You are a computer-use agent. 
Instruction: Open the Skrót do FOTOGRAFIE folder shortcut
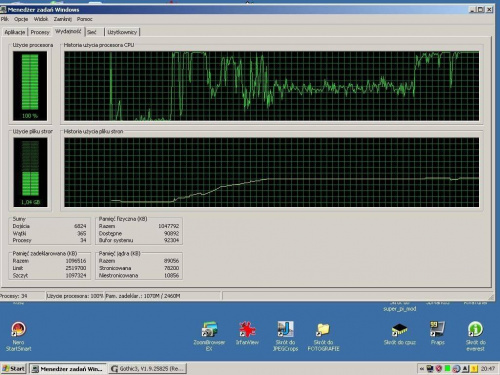tap(323, 336)
